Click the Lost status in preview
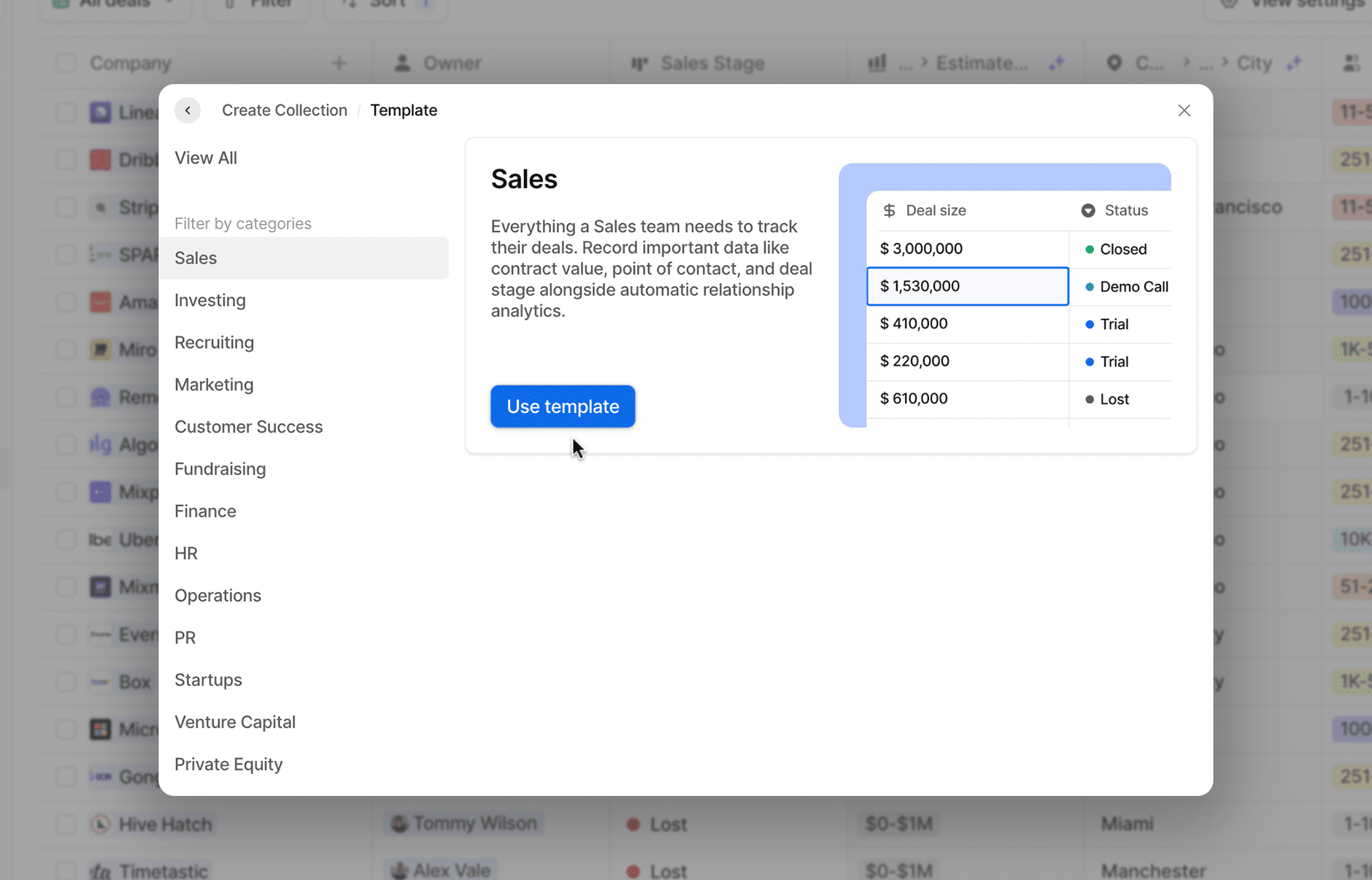This screenshot has height=880, width=1372. click(x=1120, y=399)
